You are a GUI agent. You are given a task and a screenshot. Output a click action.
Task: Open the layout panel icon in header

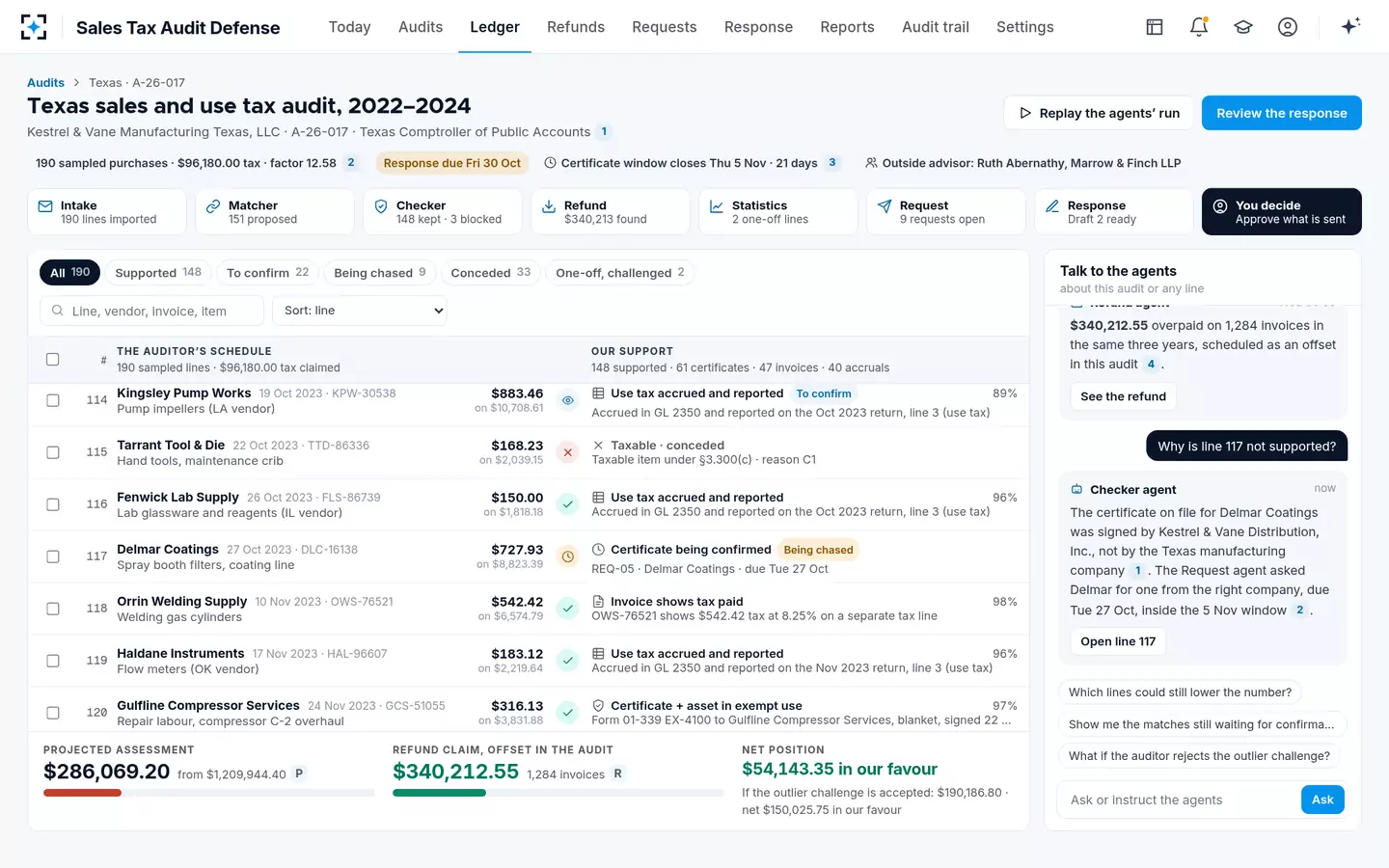click(1155, 27)
